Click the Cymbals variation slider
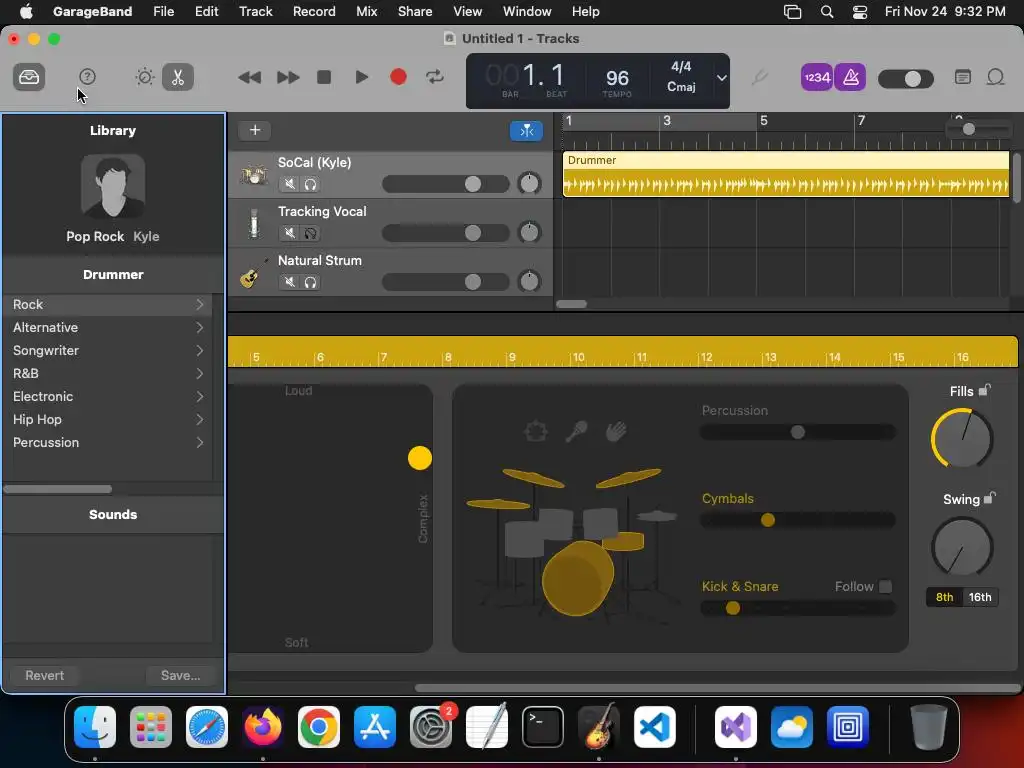1024x768 pixels. (x=797, y=520)
